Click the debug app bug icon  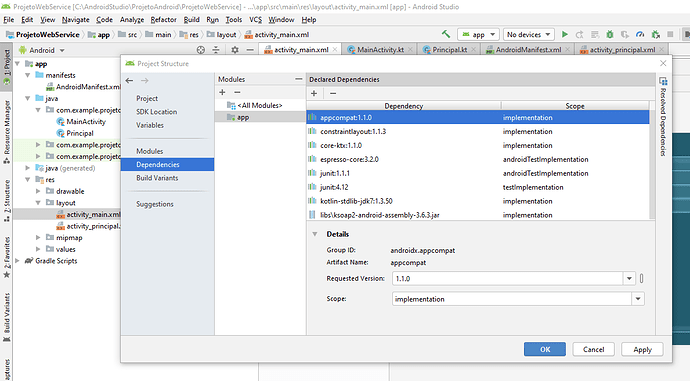[609, 34]
